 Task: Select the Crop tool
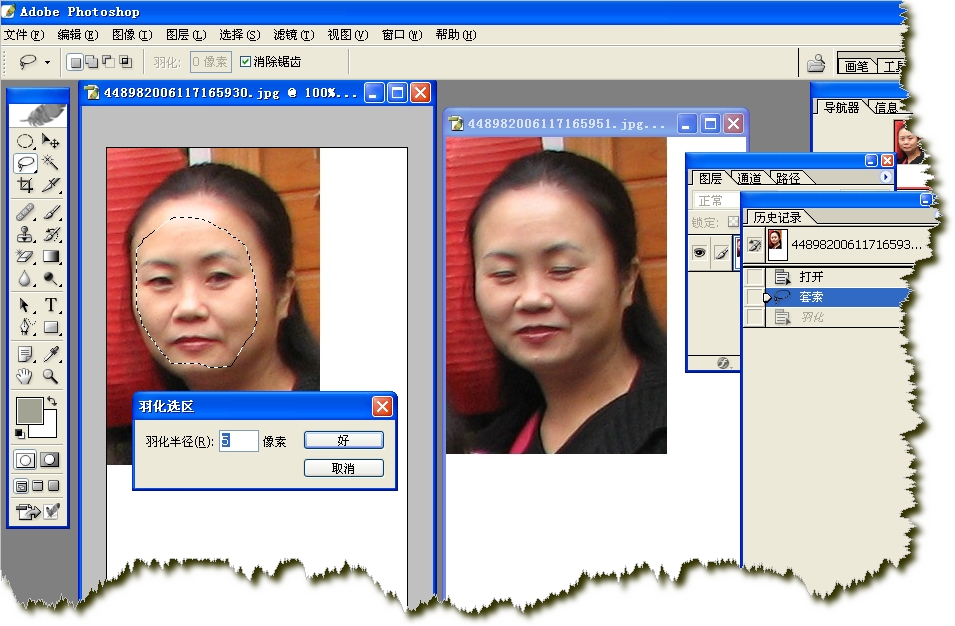point(25,185)
